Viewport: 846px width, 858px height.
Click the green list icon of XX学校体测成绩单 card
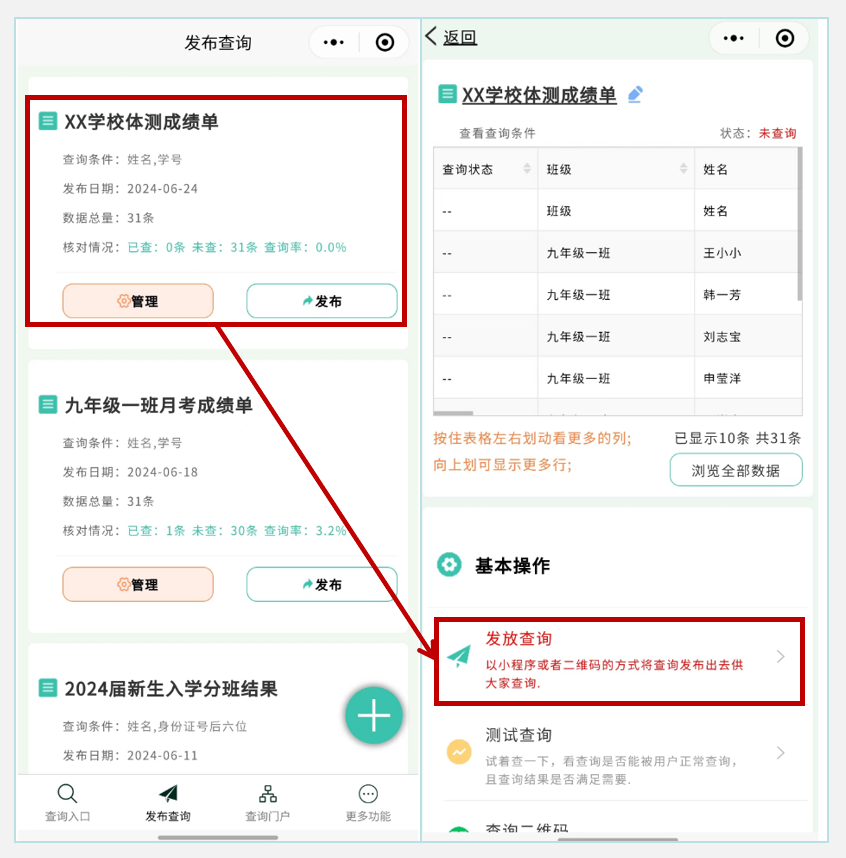coord(48,121)
